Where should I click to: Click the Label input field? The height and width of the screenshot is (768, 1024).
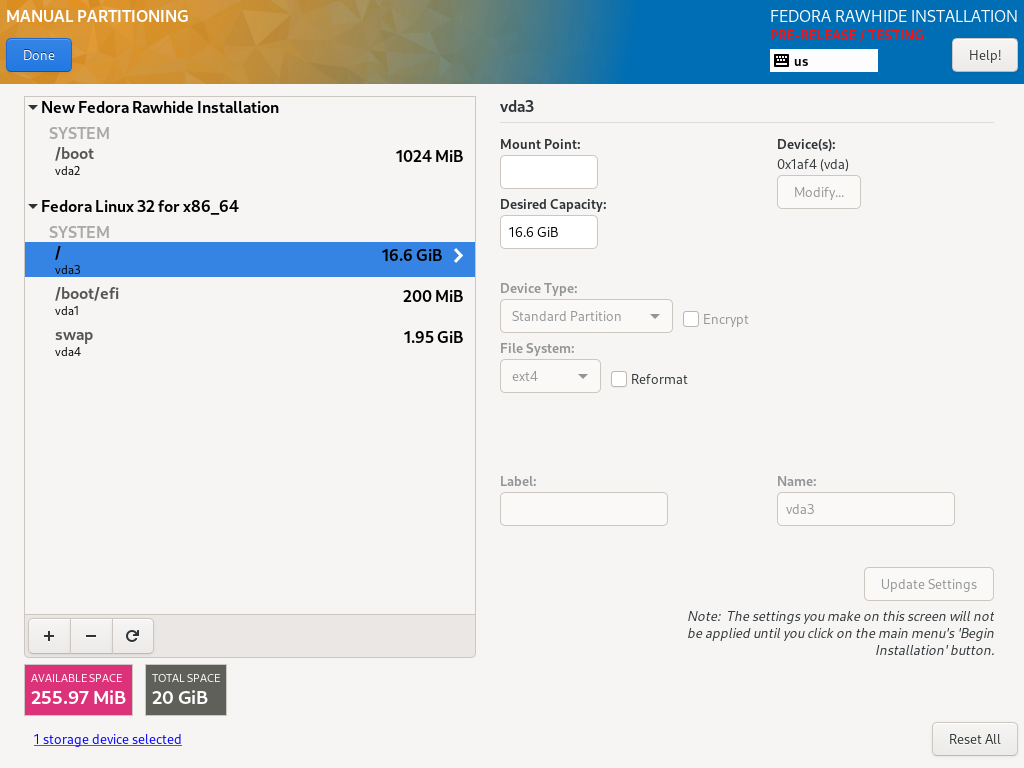coord(584,509)
